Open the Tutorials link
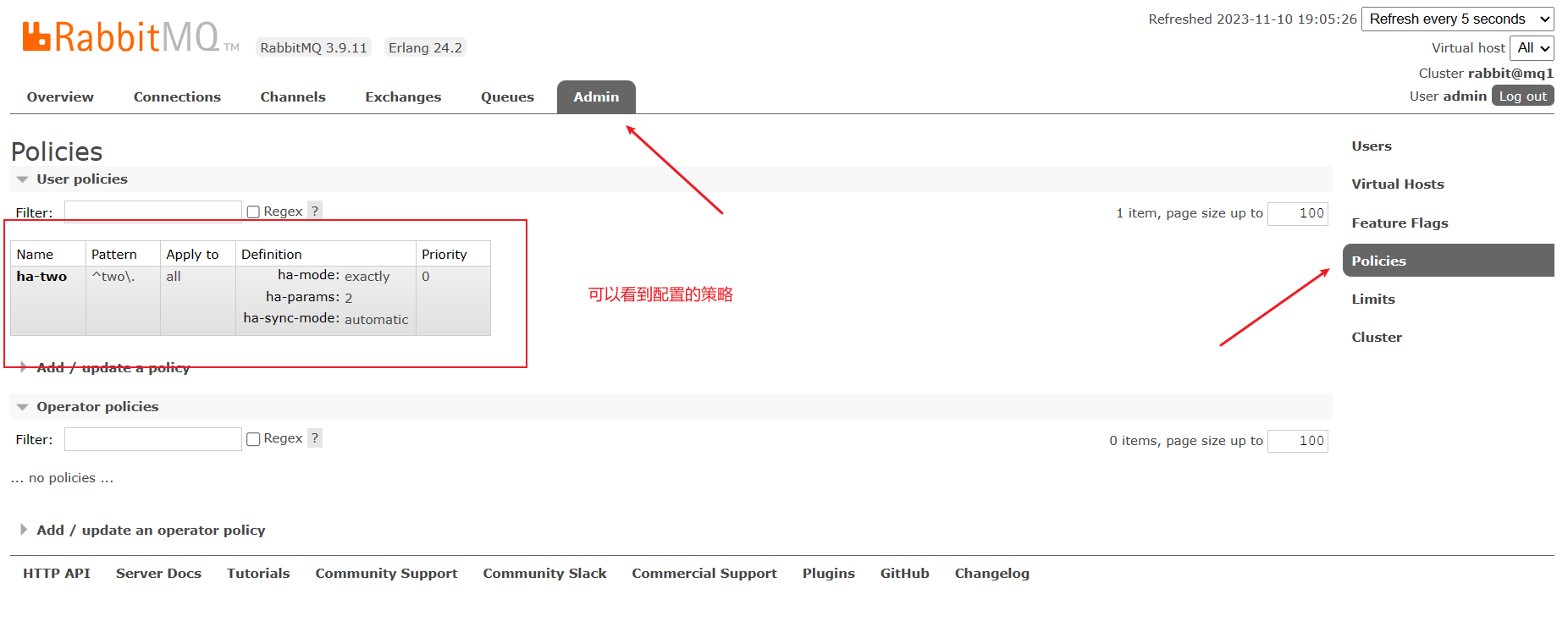 tap(258, 573)
